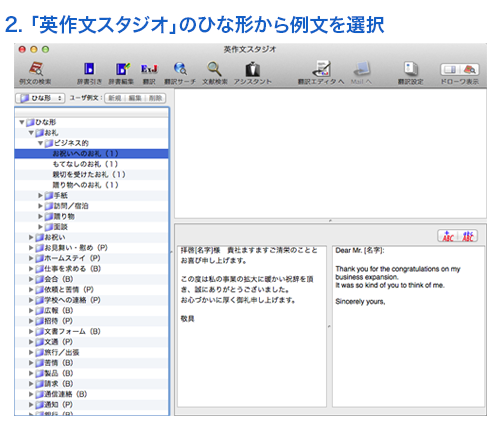Click 新規 user example button
Screen dimensions: 500x430
(x=115, y=98)
